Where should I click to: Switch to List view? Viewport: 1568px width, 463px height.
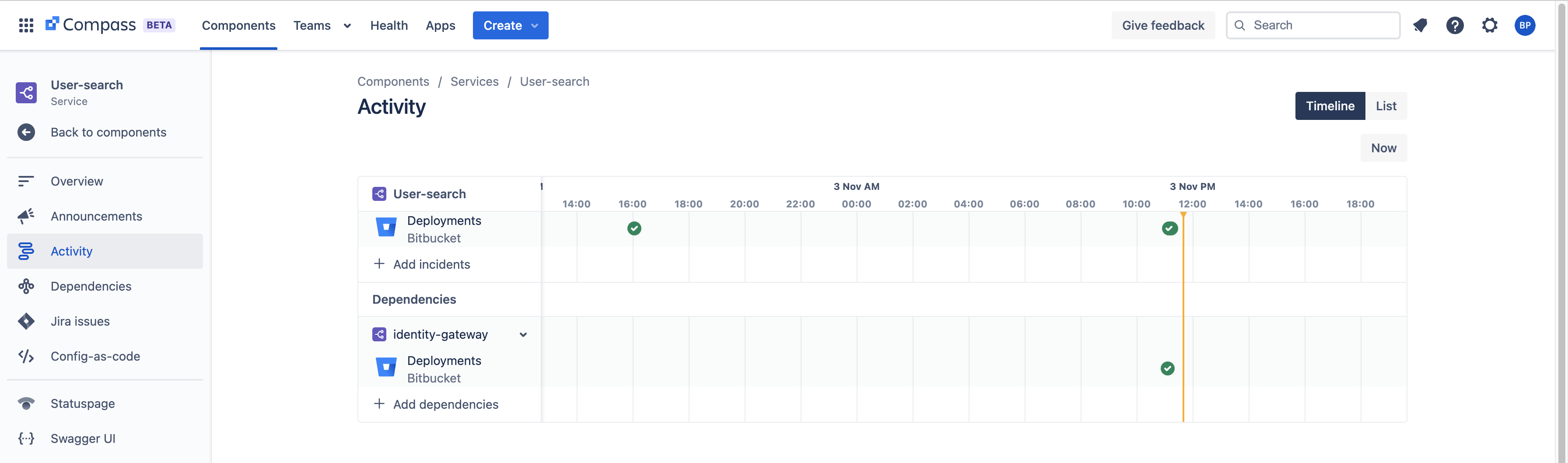pyautogui.click(x=1386, y=106)
